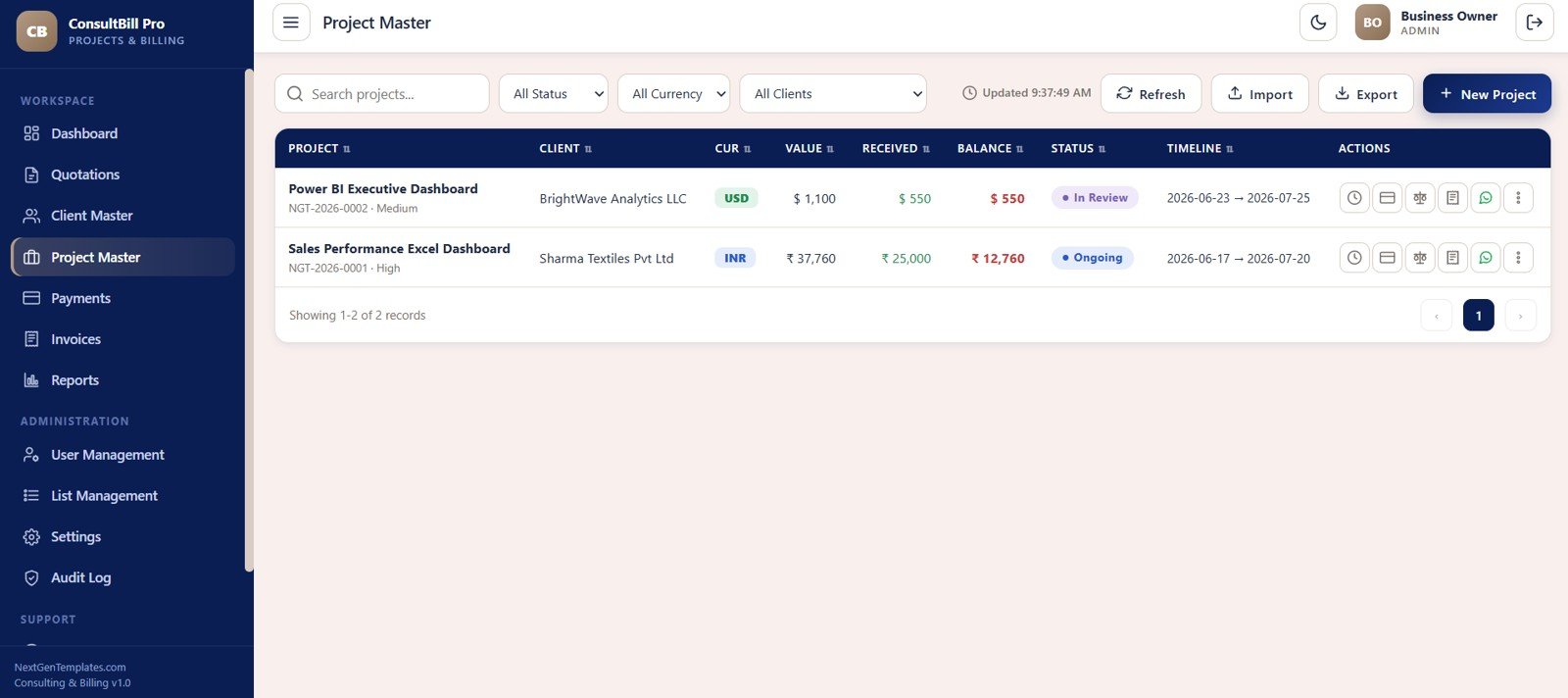Sort table by the RECEIVED column
This screenshot has height=698, width=1568.
[896, 149]
